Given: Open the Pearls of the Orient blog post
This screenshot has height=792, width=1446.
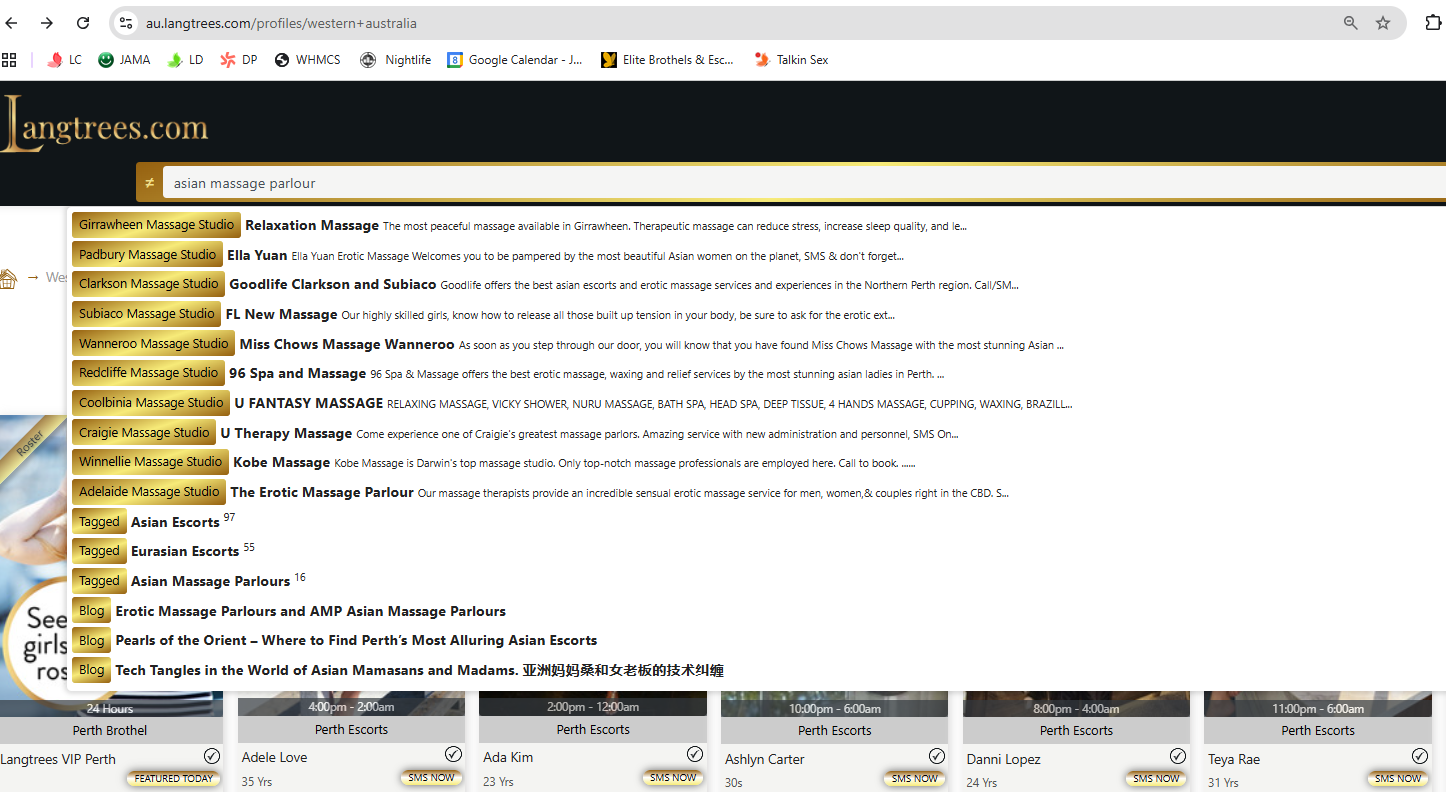Looking at the screenshot, I should click(356, 640).
